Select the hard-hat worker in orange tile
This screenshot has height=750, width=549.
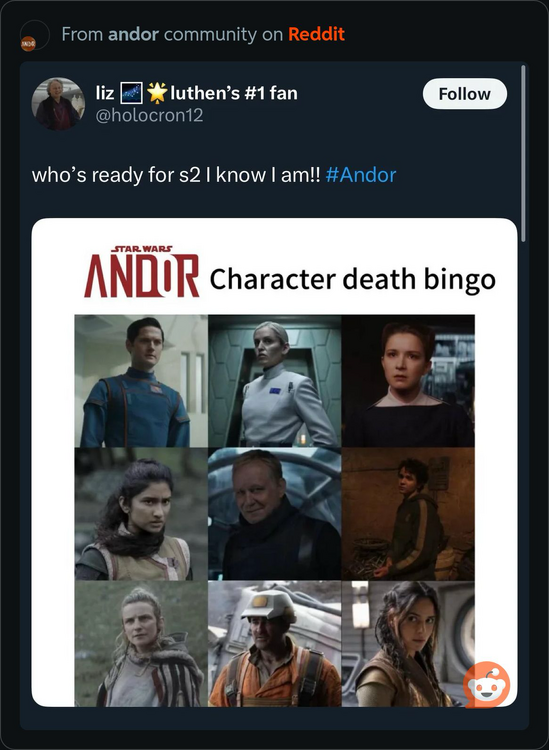[274, 643]
